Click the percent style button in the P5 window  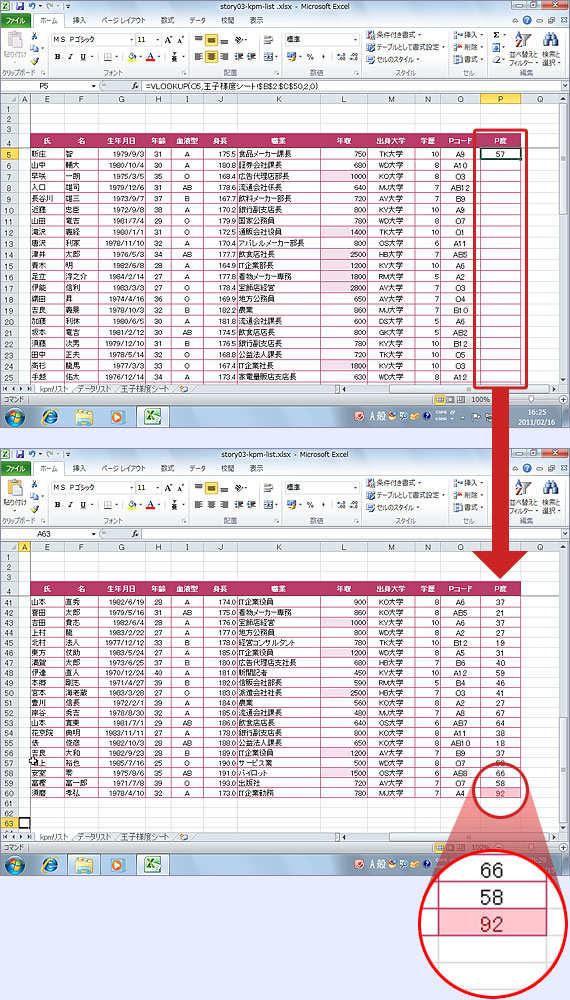[310, 57]
